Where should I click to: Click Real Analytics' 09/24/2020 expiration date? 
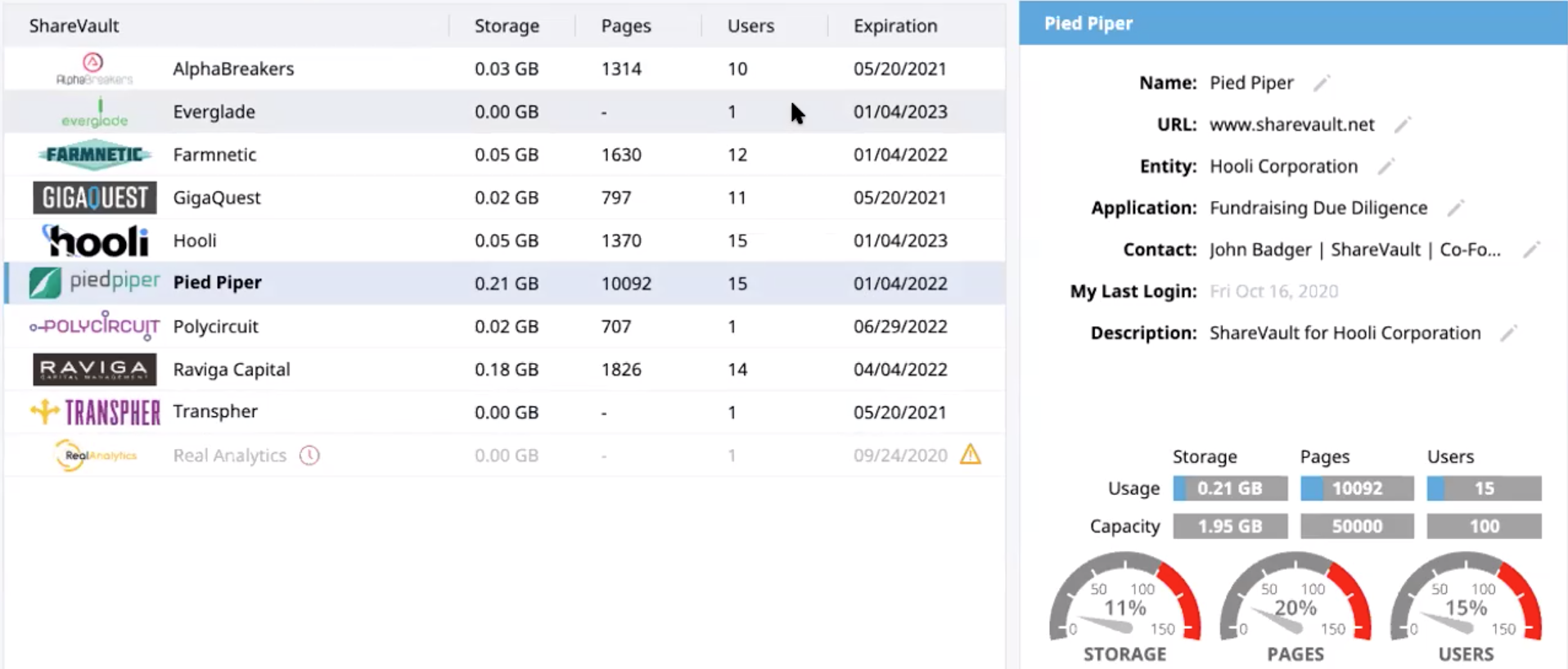click(x=900, y=455)
